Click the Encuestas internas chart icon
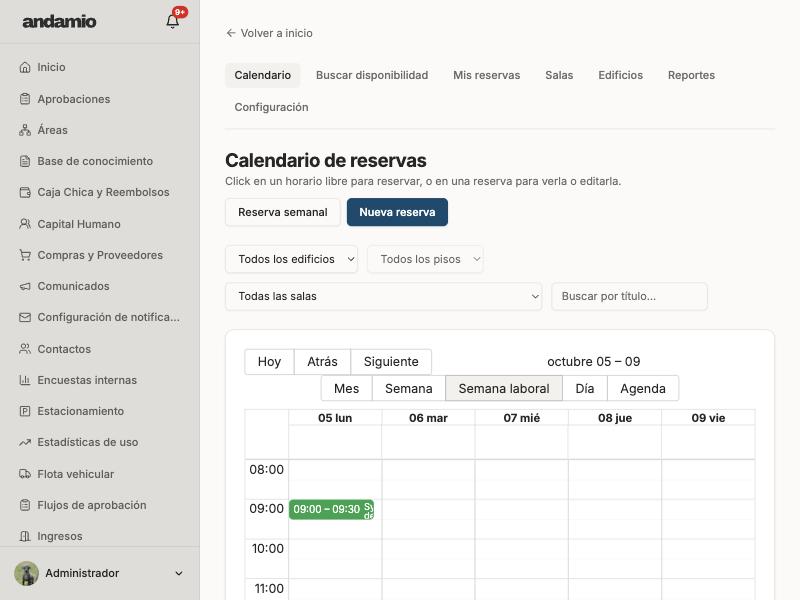The width and height of the screenshot is (800, 600). coord(24,380)
